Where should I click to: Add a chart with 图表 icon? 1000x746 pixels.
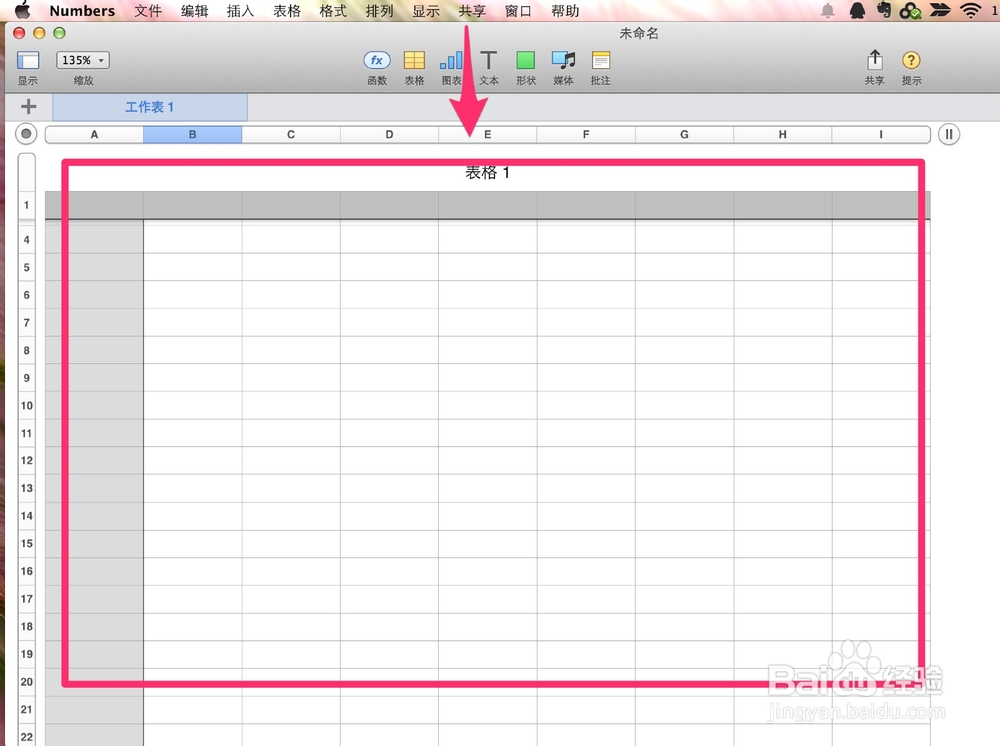coord(451,61)
